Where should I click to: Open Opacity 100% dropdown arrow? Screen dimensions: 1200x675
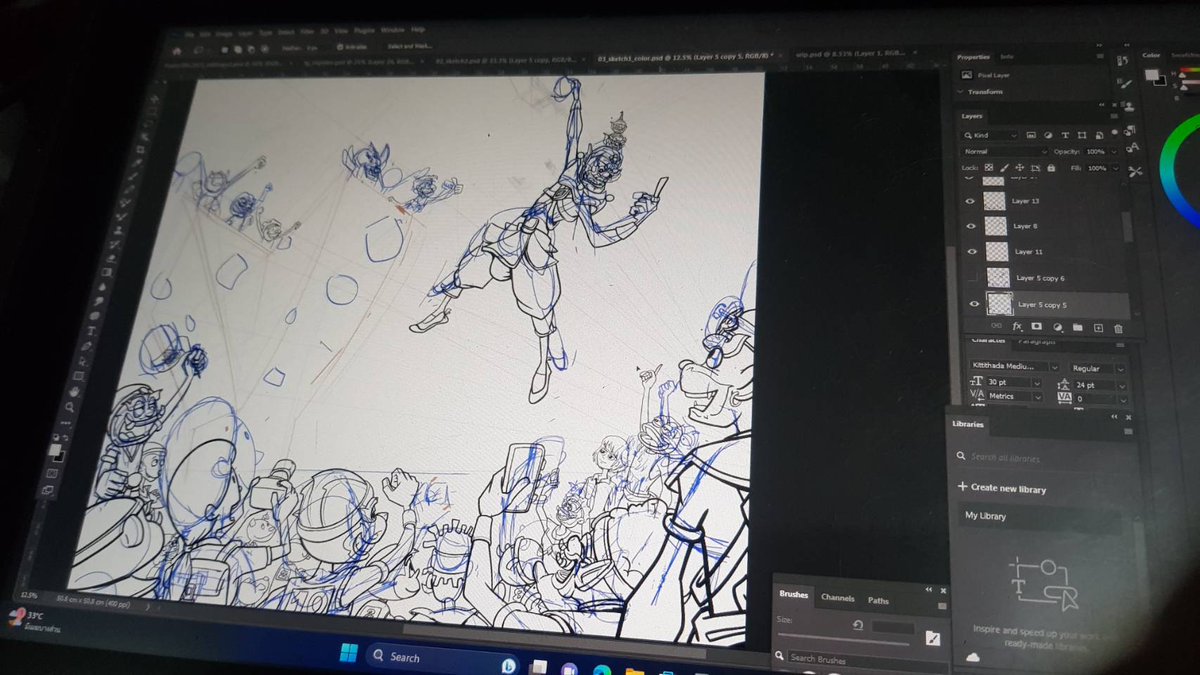coord(1112,152)
